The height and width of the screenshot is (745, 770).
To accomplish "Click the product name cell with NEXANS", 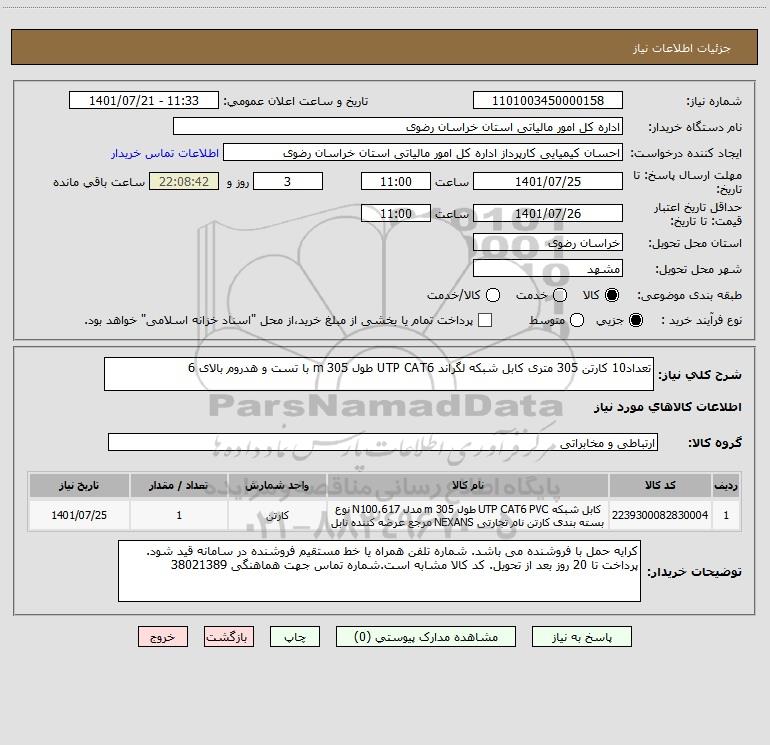I will click(x=468, y=515).
